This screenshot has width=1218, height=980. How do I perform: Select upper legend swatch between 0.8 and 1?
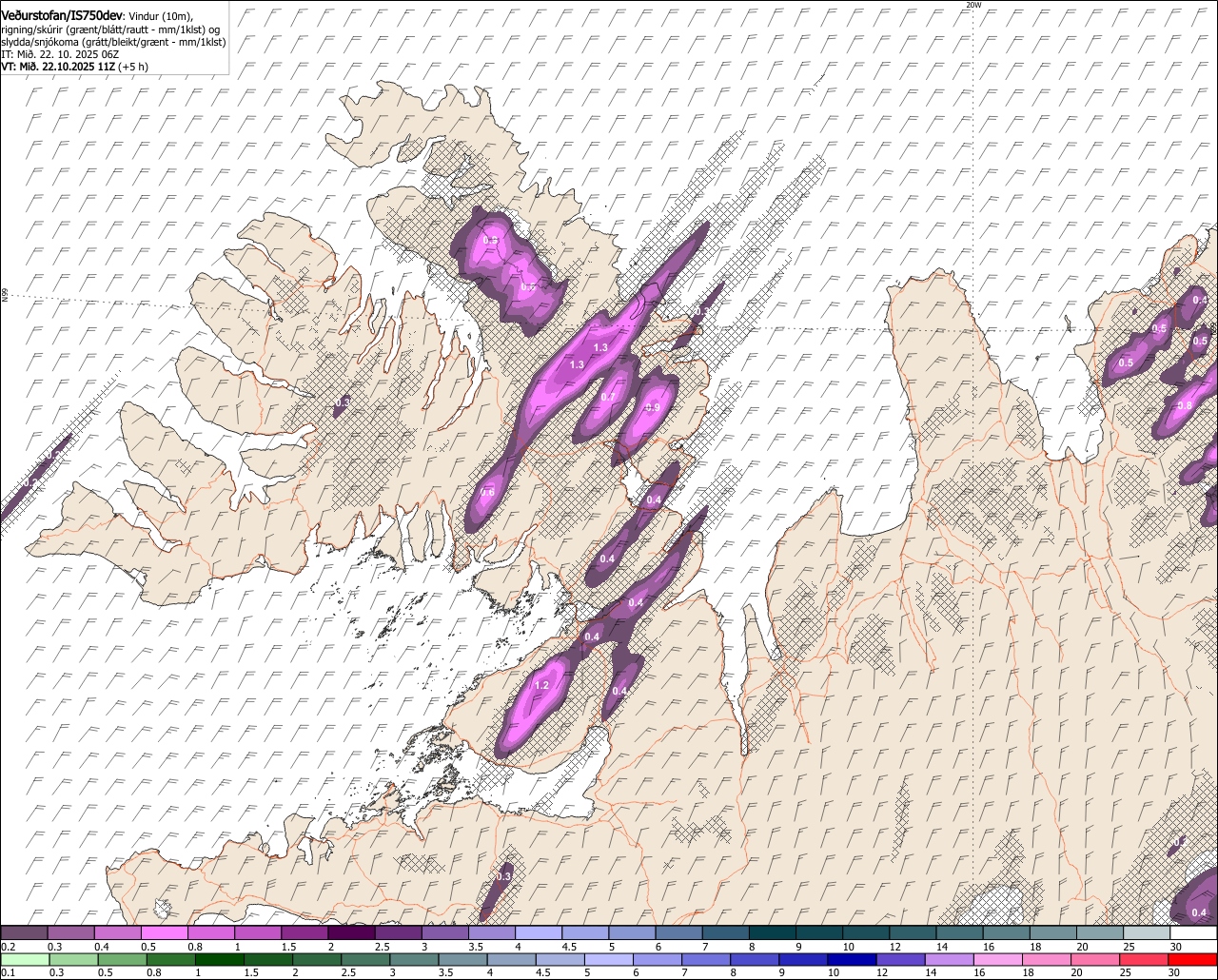coord(210,932)
